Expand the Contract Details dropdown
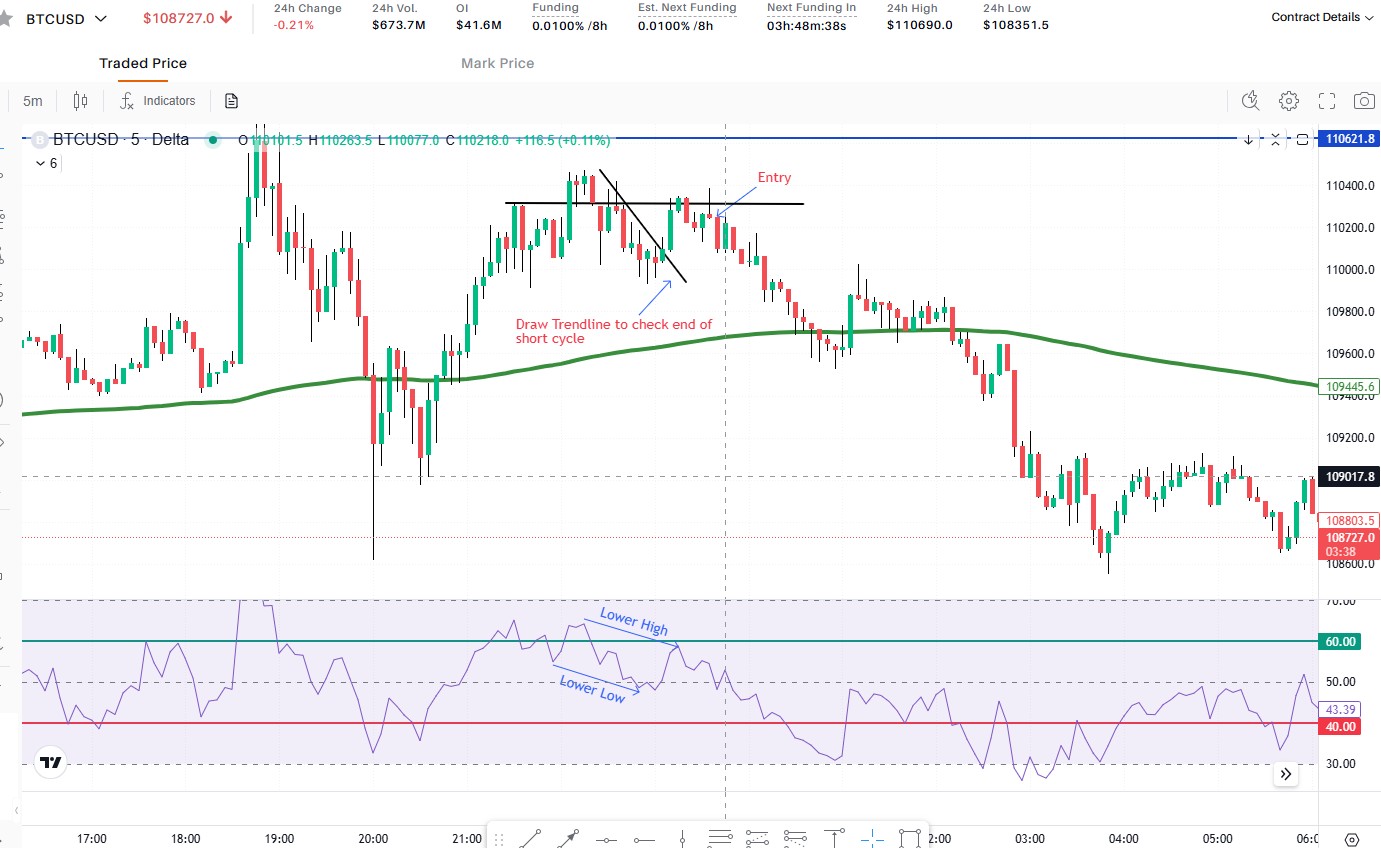This screenshot has width=1381, height=848. pyautogui.click(x=1322, y=17)
